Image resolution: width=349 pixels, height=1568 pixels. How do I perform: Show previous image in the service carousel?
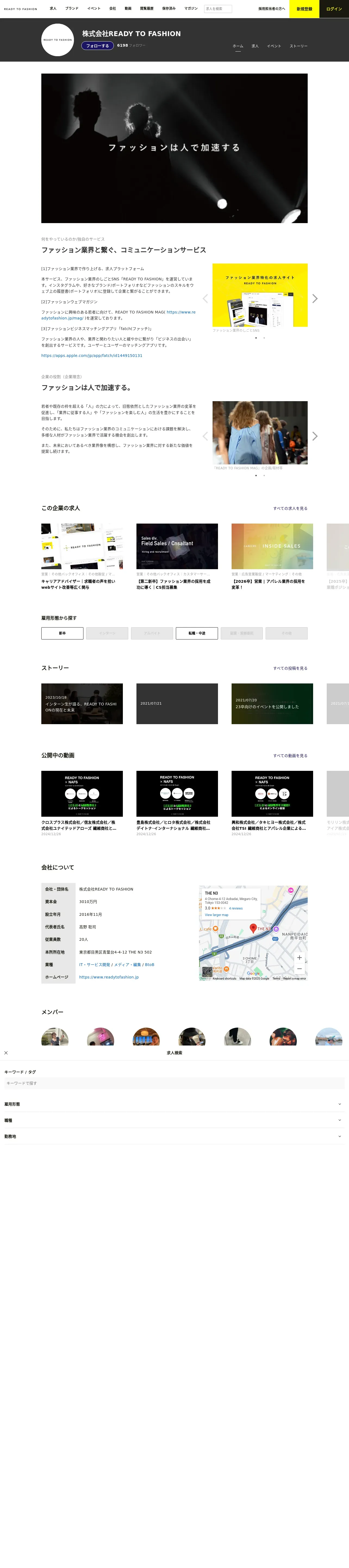pos(205,298)
